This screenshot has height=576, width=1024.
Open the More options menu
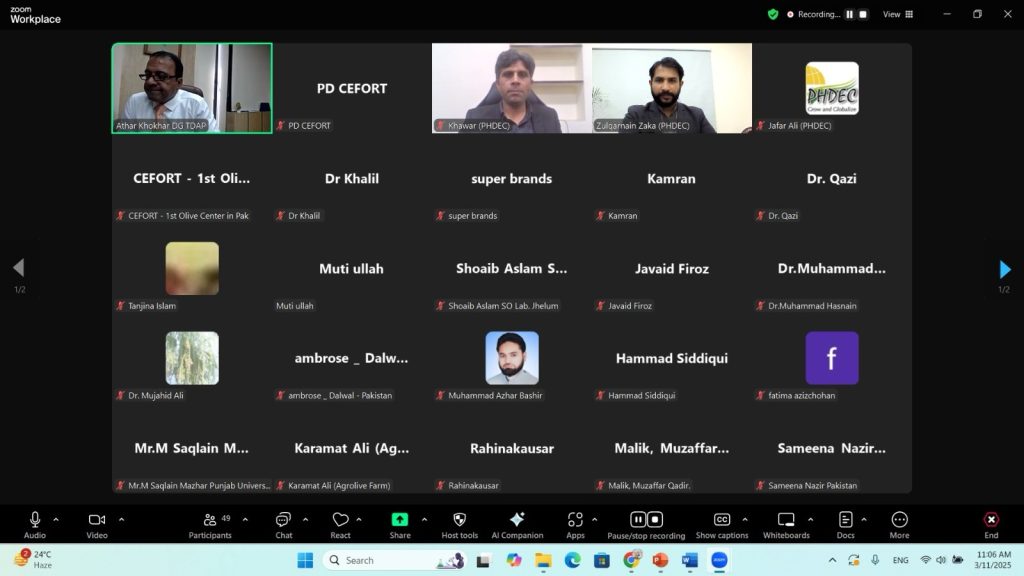tap(899, 520)
